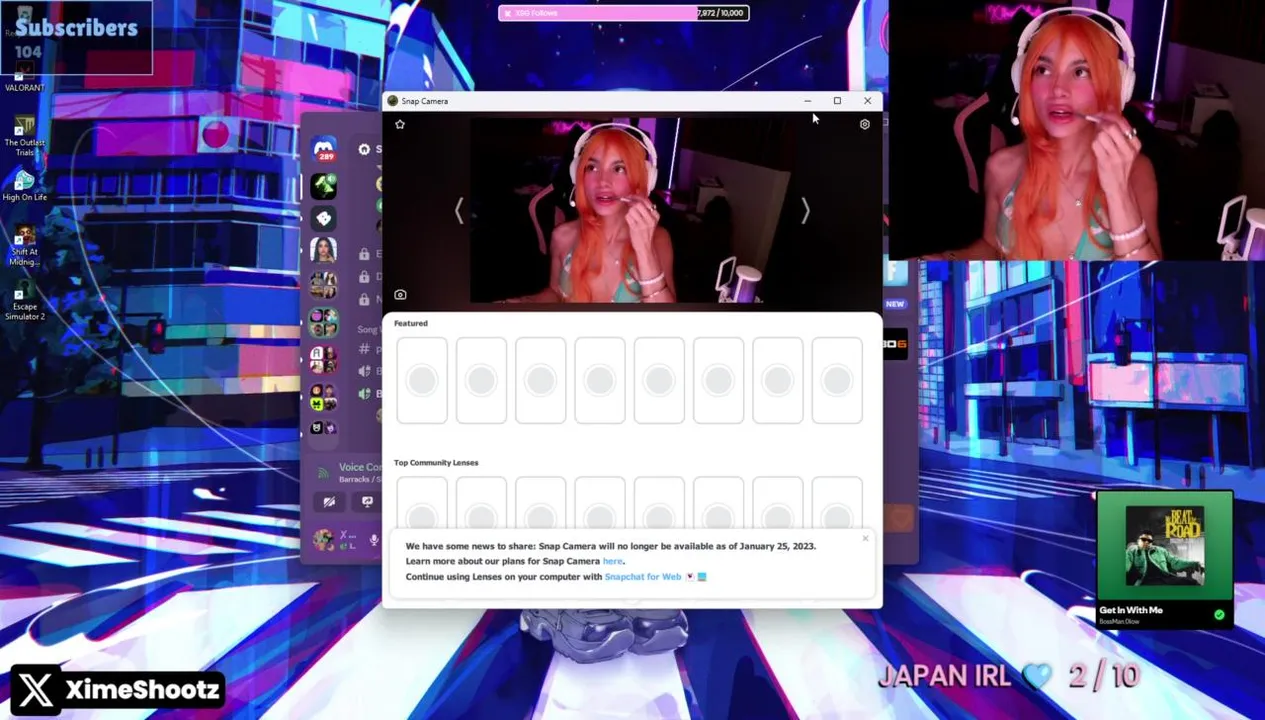Select the last Featured lens placeholder
Viewport: 1265px width, 720px height.
[x=837, y=381]
